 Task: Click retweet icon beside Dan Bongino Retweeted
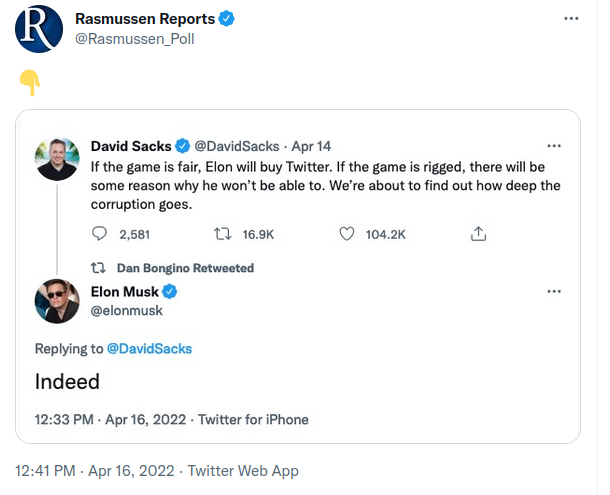coord(98,268)
